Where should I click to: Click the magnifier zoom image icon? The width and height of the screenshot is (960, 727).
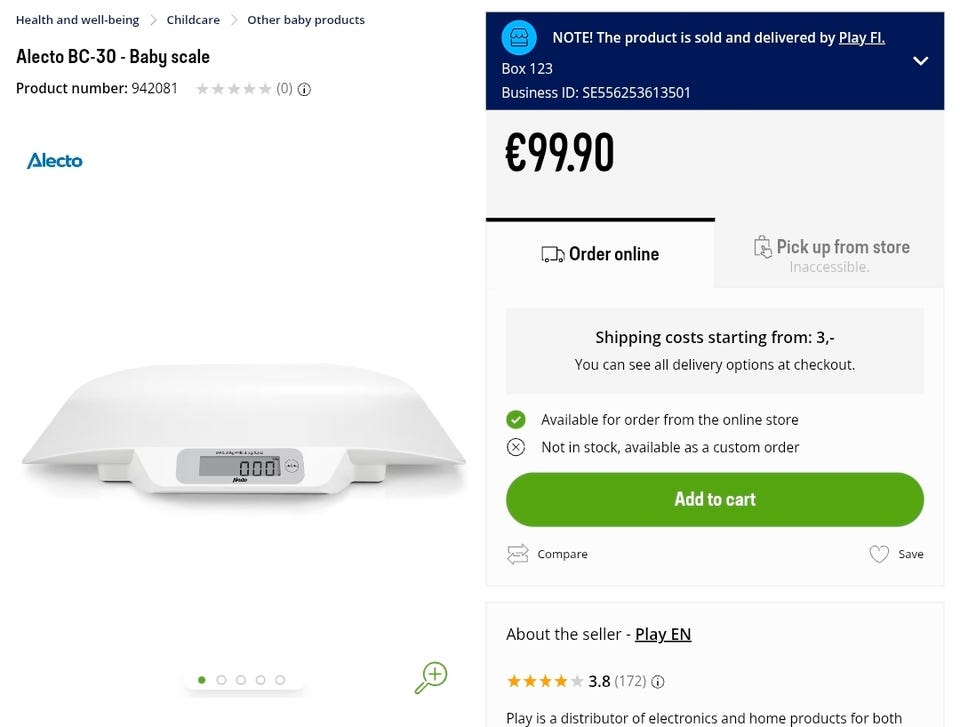[x=431, y=677]
